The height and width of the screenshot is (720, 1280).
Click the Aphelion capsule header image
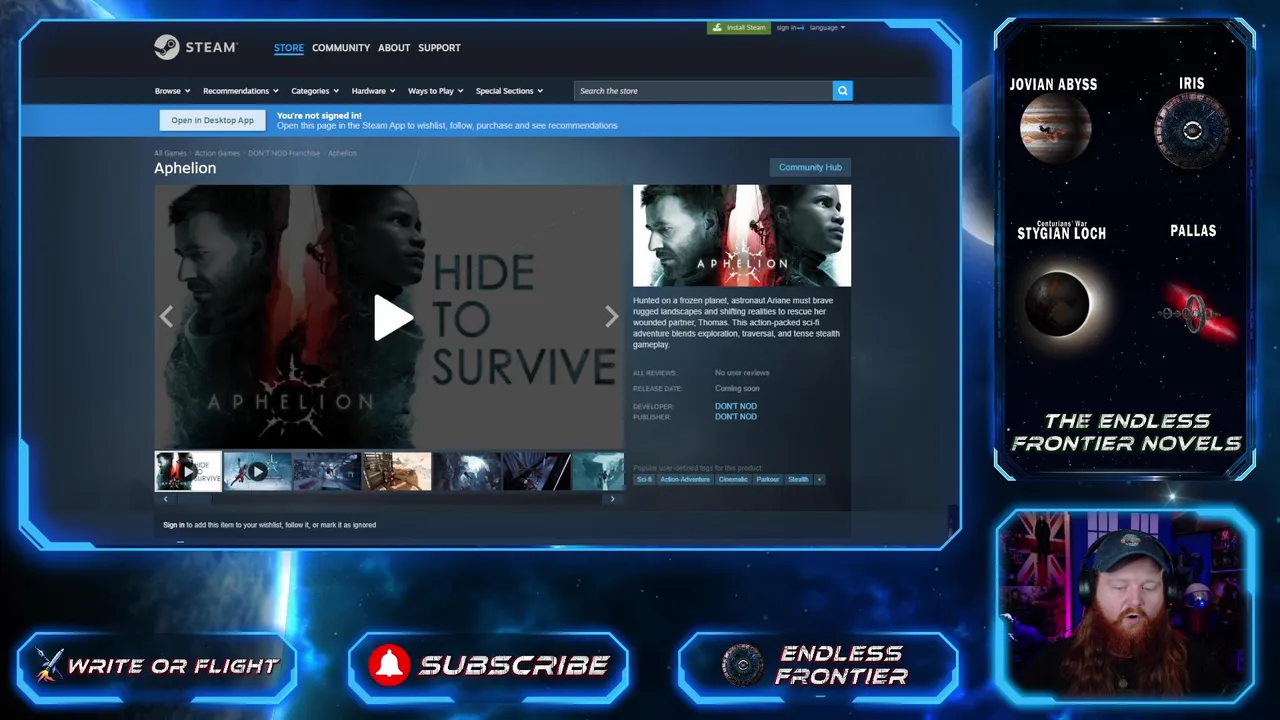pyautogui.click(x=742, y=236)
